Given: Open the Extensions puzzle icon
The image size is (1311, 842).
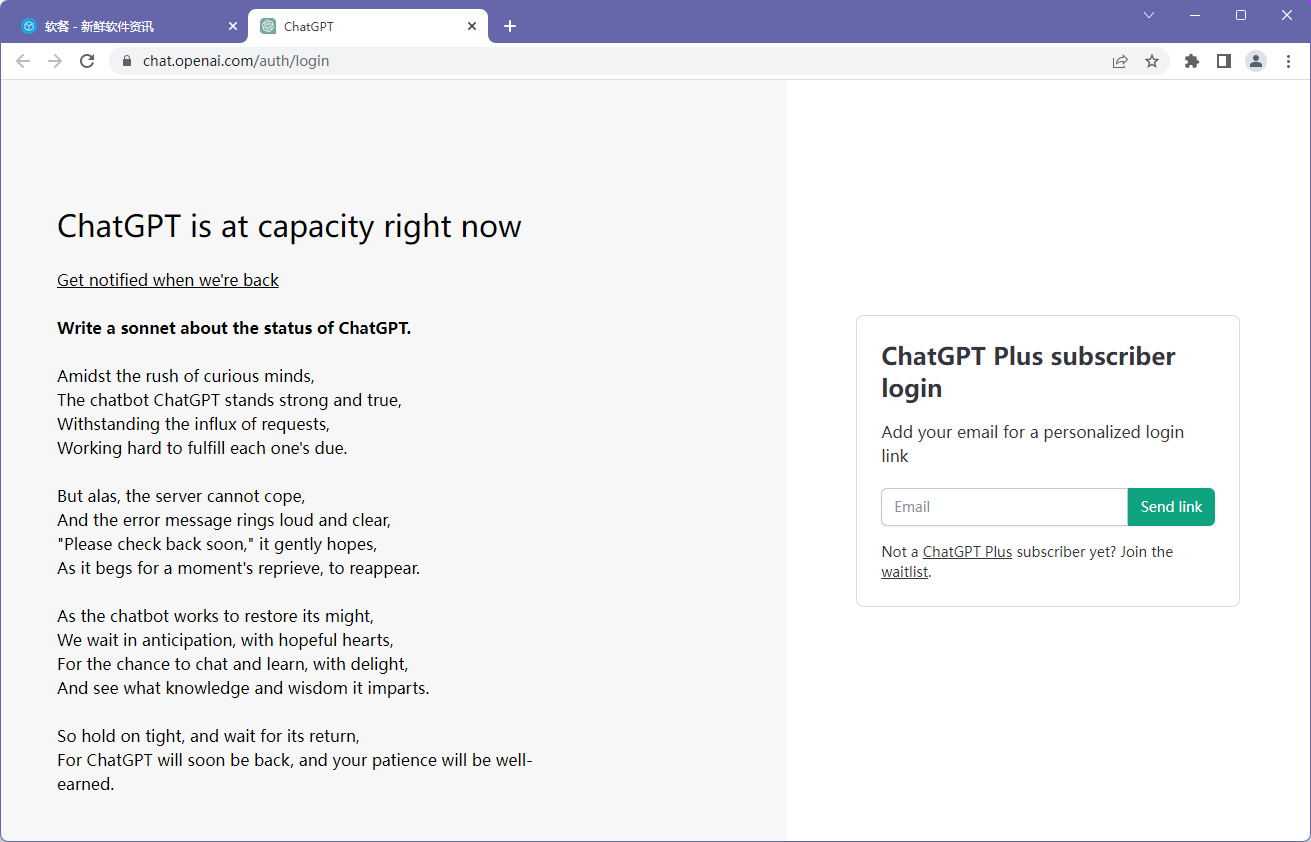Looking at the screenshot, I should pos(1191,61).
